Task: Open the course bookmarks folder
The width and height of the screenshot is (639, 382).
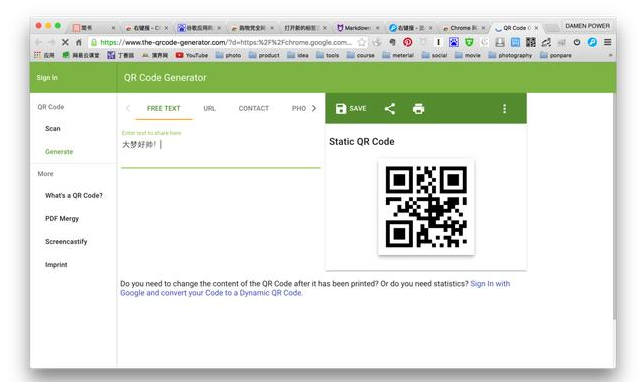Action: click(361, 55)
